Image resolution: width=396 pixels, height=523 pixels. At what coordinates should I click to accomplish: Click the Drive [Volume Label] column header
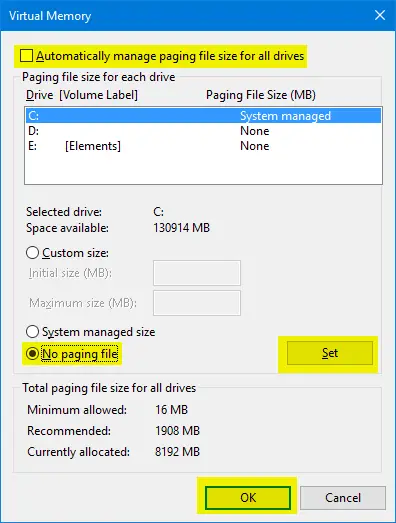82,95
